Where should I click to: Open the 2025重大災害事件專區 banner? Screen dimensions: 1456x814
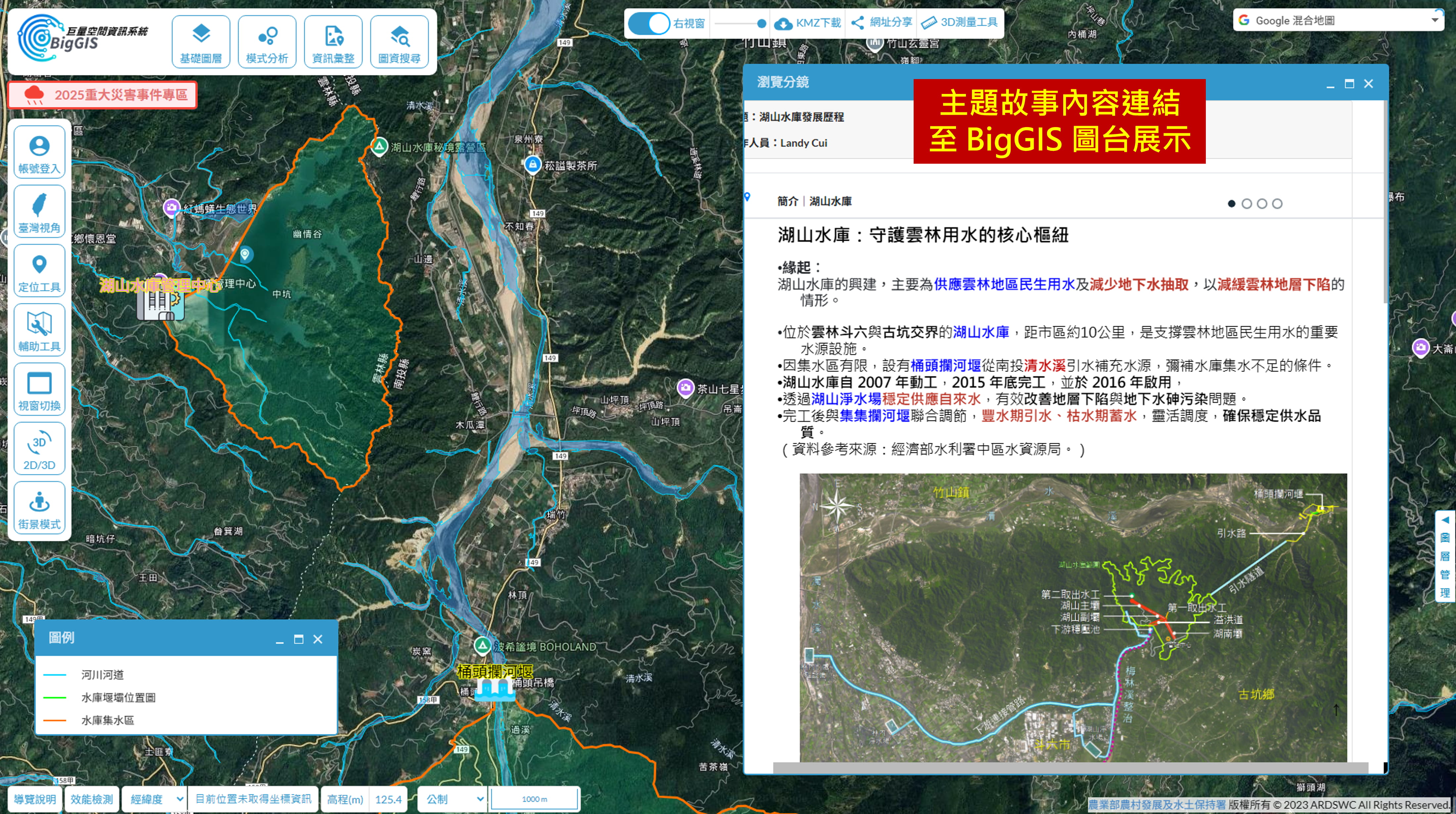pyautogui.click(x=103, y=95)
